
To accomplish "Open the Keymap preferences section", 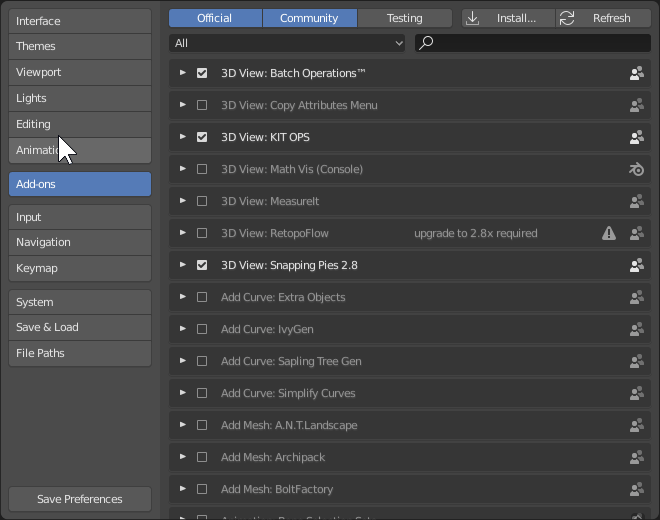I will pyautogui.click(x=80, y=268).
